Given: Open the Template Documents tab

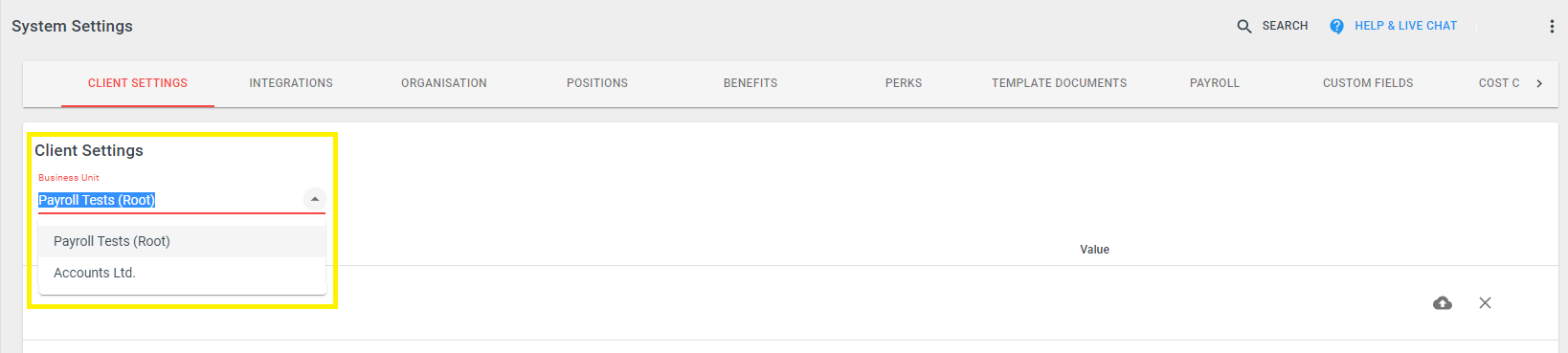Looking at the screenshot, I should (1059, 83).
